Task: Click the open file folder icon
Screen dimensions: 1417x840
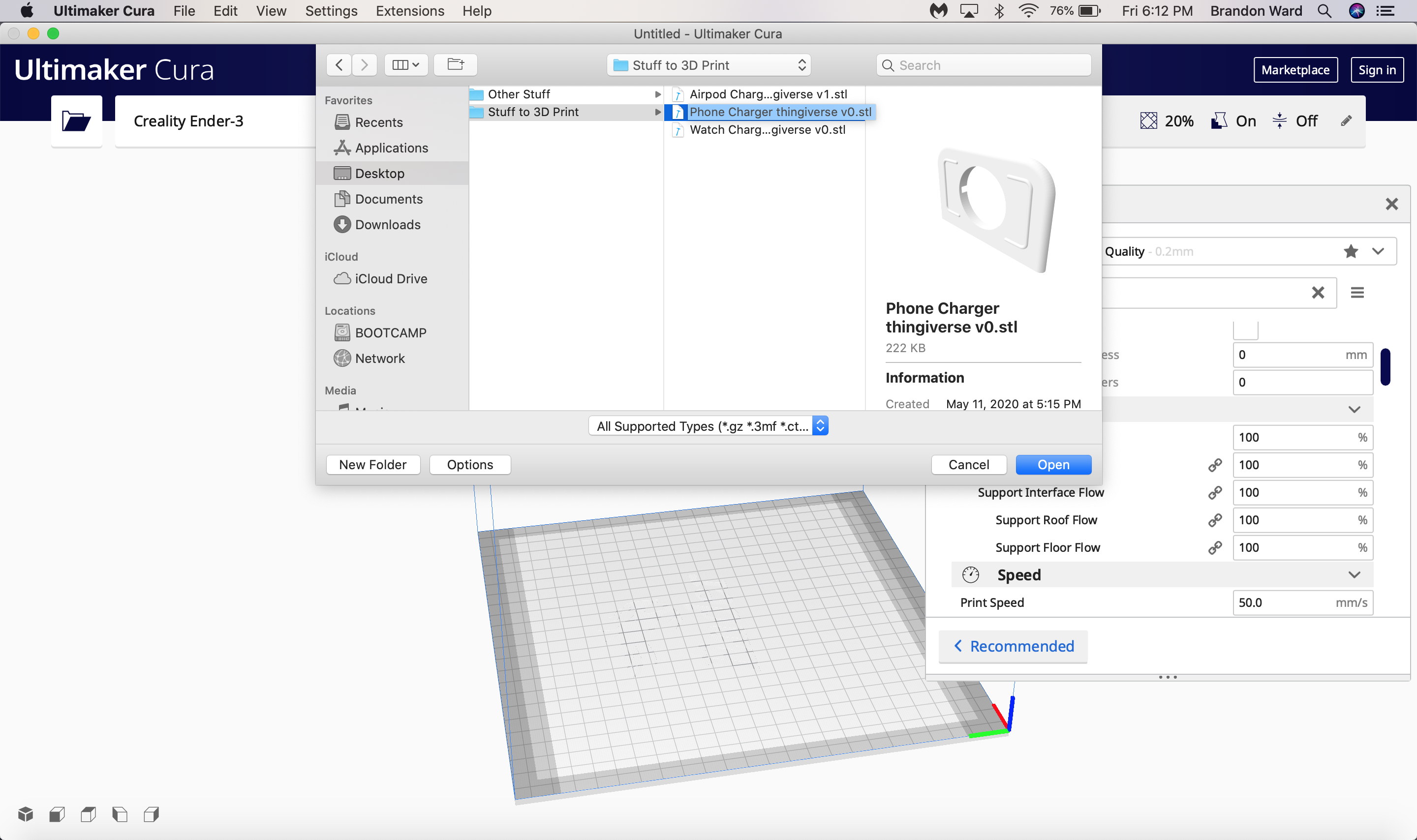Action: point(76,120)
